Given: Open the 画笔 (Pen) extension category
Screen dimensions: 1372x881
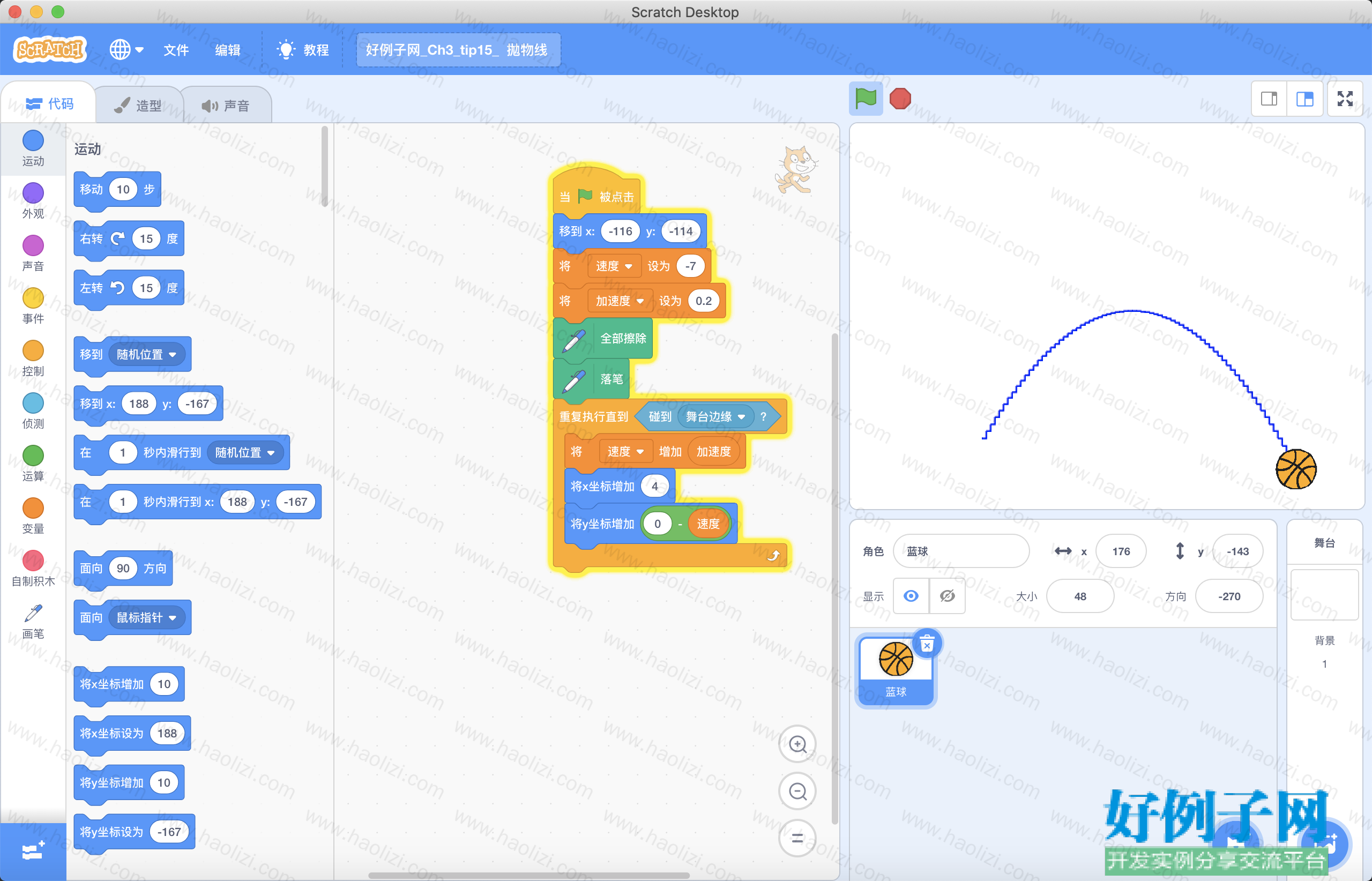Looking at the screenshot, I should tap(33, 621).
